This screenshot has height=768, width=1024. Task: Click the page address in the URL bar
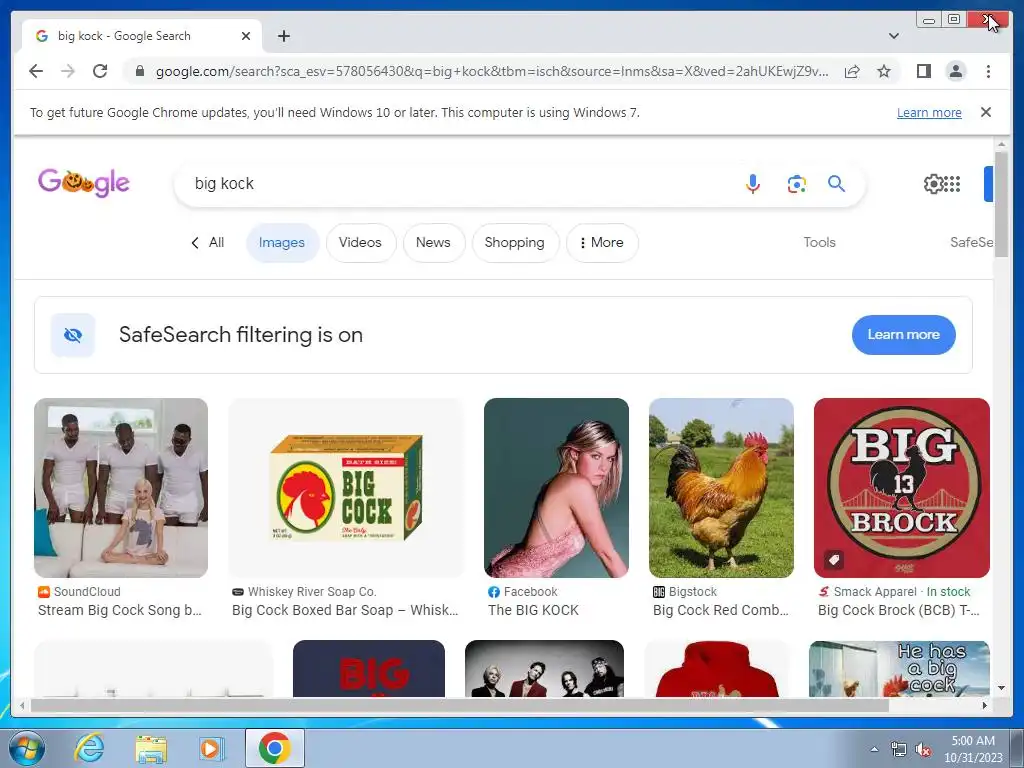click(x=491, y=71)
